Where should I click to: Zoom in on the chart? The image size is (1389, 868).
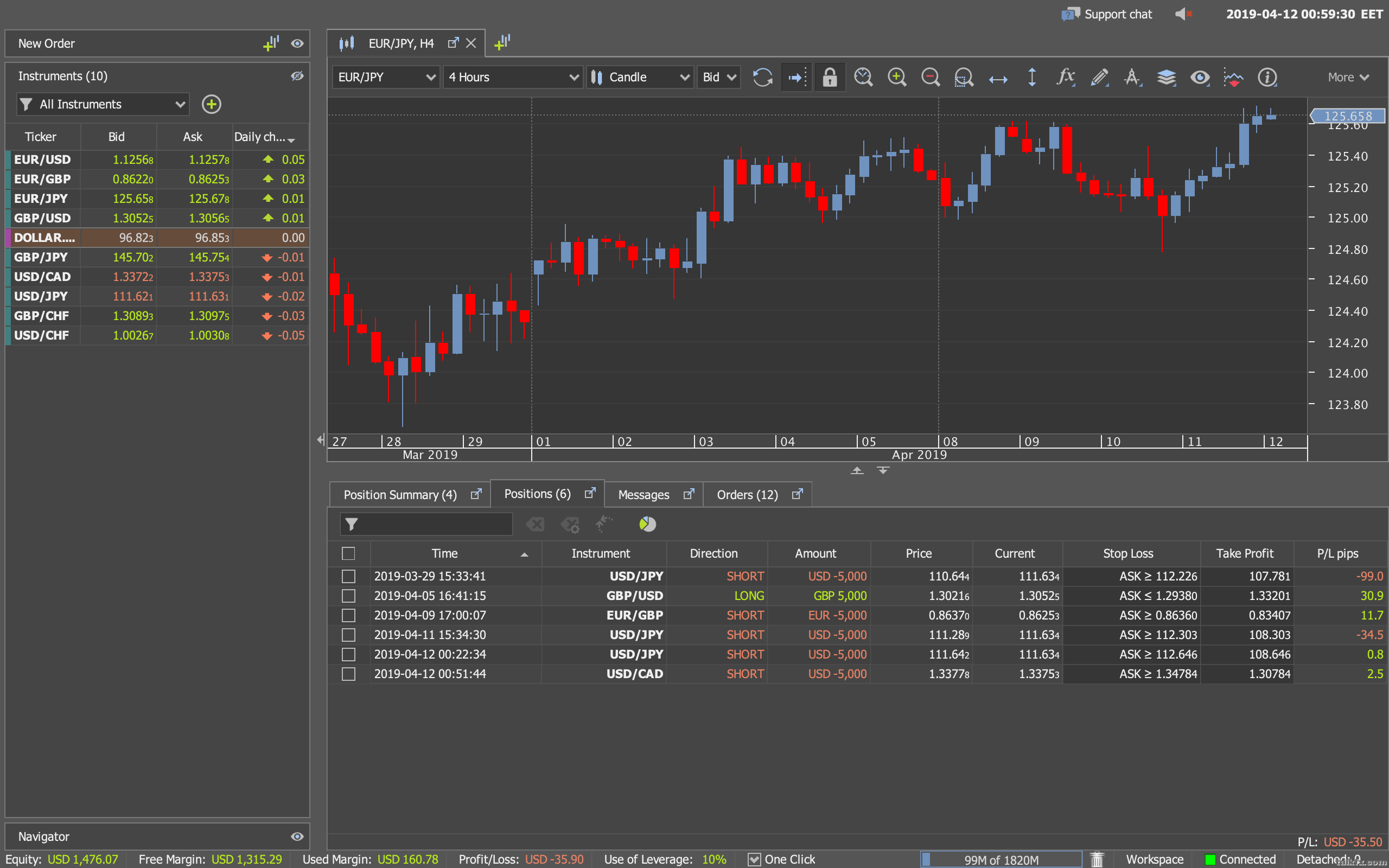(896, 77)
